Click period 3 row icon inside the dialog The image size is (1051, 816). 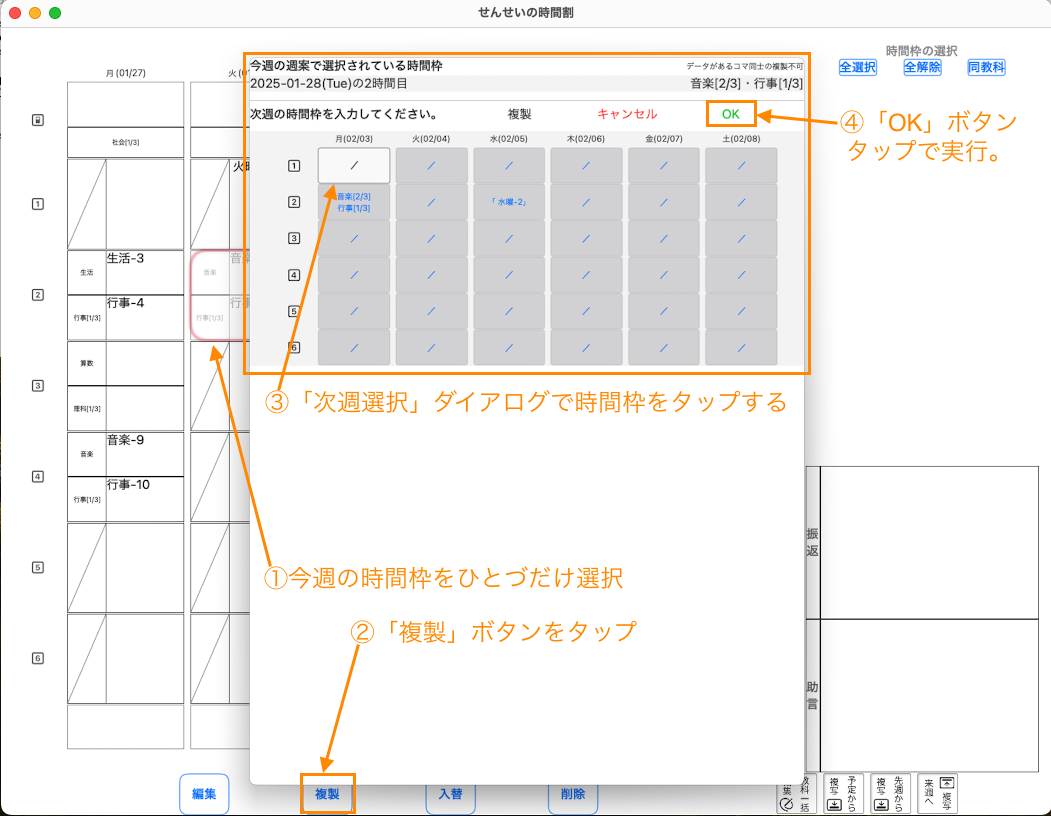click(x=294, y=238)
